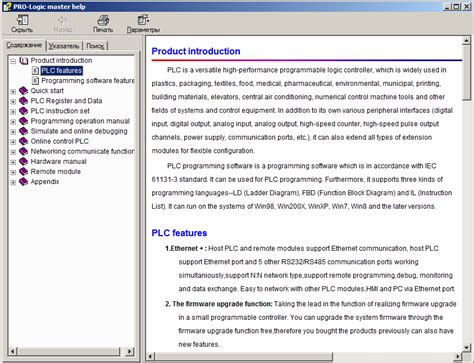Click the book icon beside Online control PLC
The width and height of the screenshot is (474, 363).
tap(23, 141)
